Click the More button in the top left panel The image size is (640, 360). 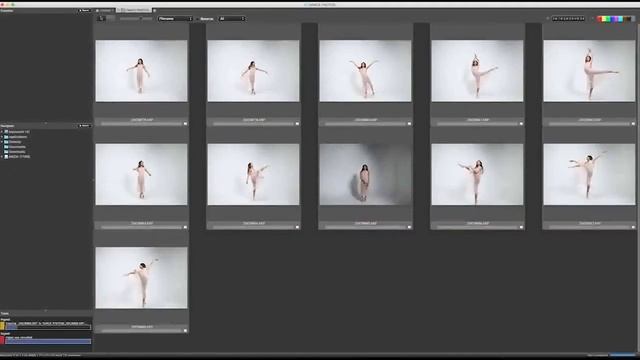point(84,11)
